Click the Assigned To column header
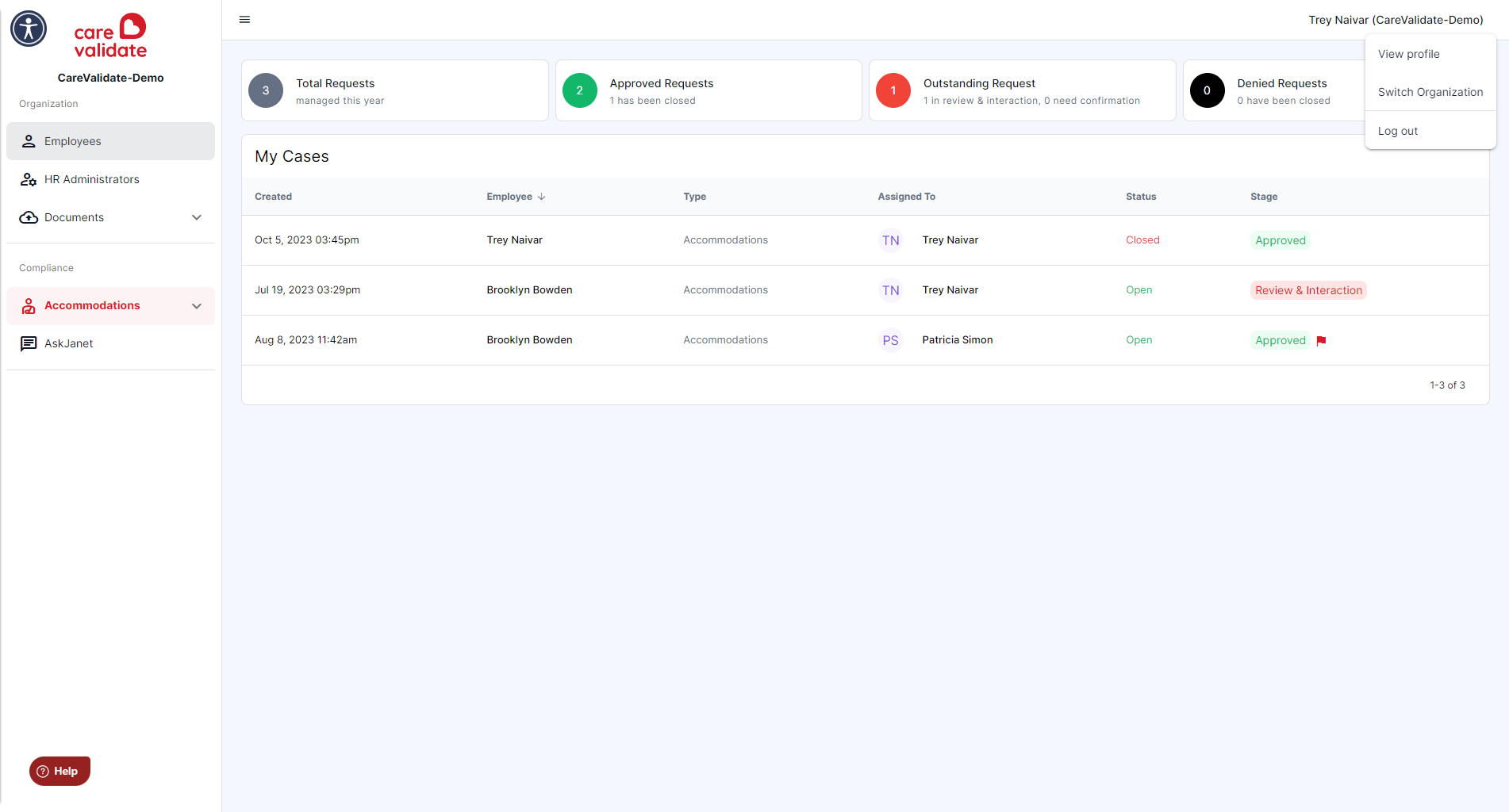The height and width of the screenshot is (812, 1509). tap(906, 197)
